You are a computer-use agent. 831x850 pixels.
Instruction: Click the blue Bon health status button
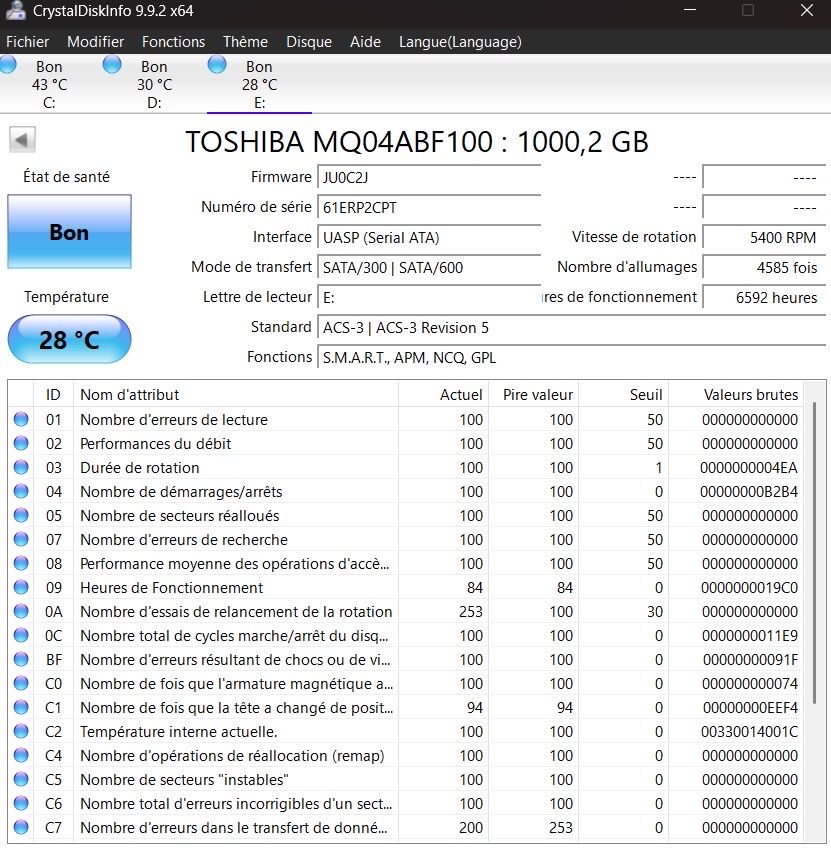(x=69, y=231)
